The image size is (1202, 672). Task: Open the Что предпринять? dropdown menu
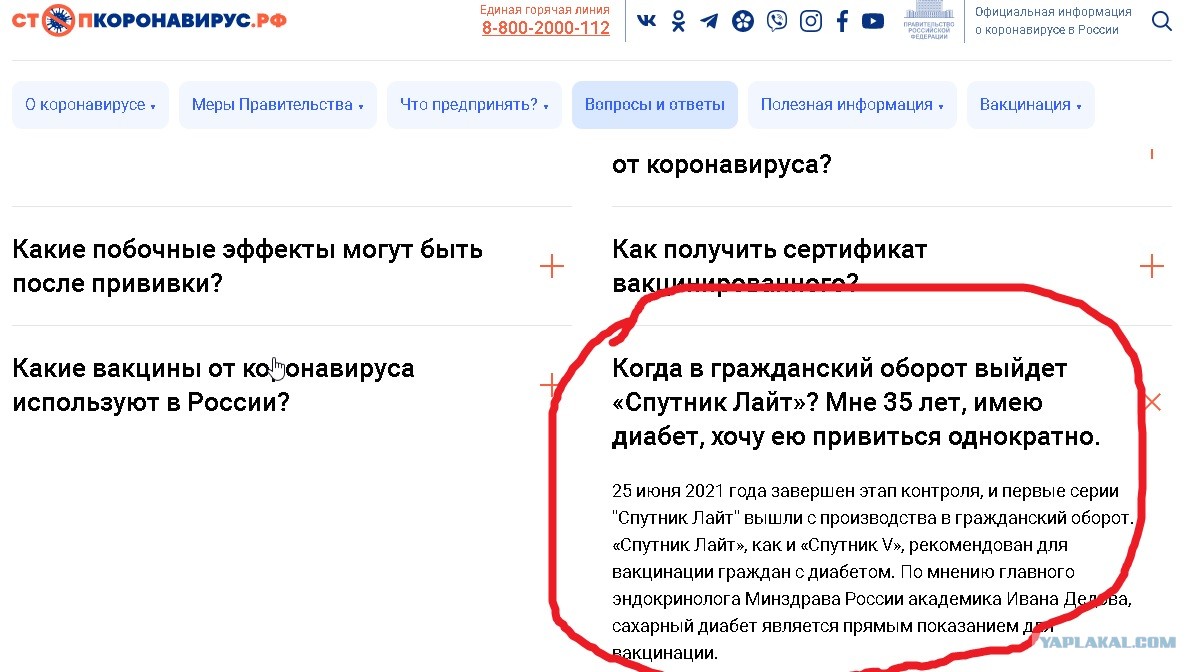coord(474,105)
